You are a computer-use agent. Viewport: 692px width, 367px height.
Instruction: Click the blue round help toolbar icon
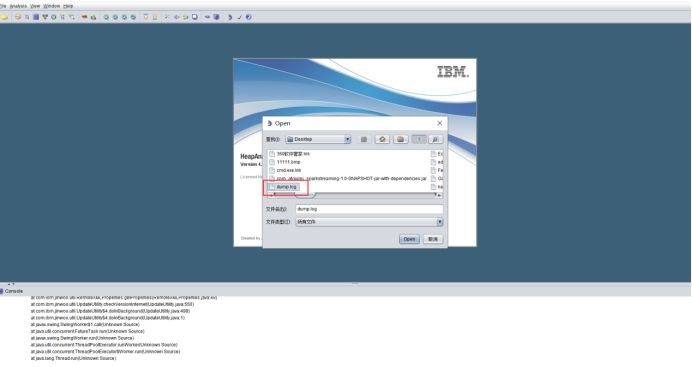click(248, 17)
